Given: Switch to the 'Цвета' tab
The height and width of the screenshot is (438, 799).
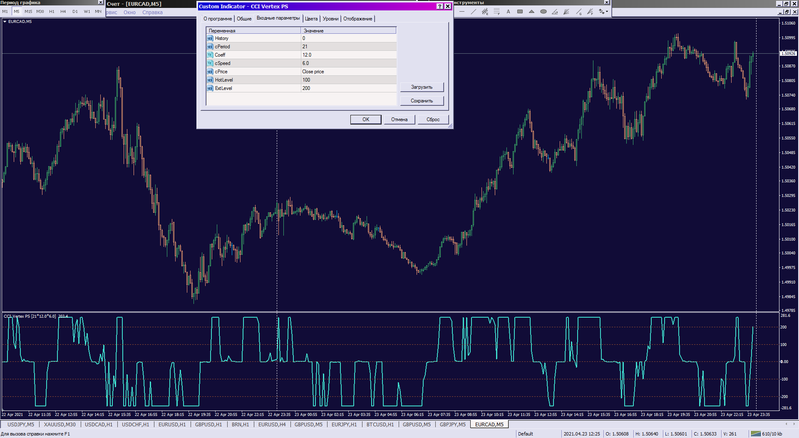Looking at the screenshot, I should 312,19.
